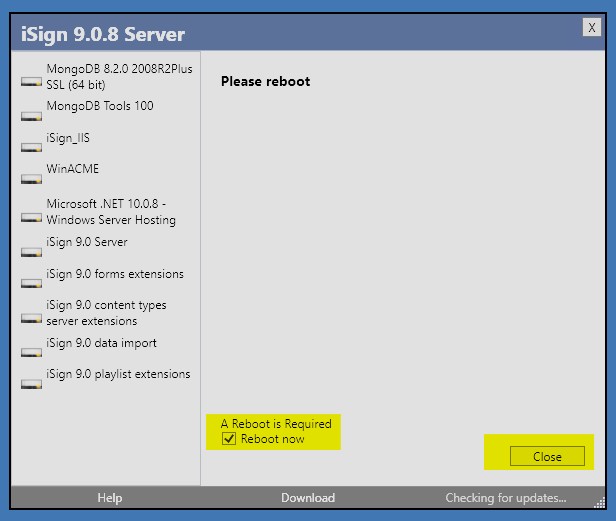This screenshot has height=521, width=616.
Task: Select iSign 9.0 content types server extensions
Action: click(106, 313)
